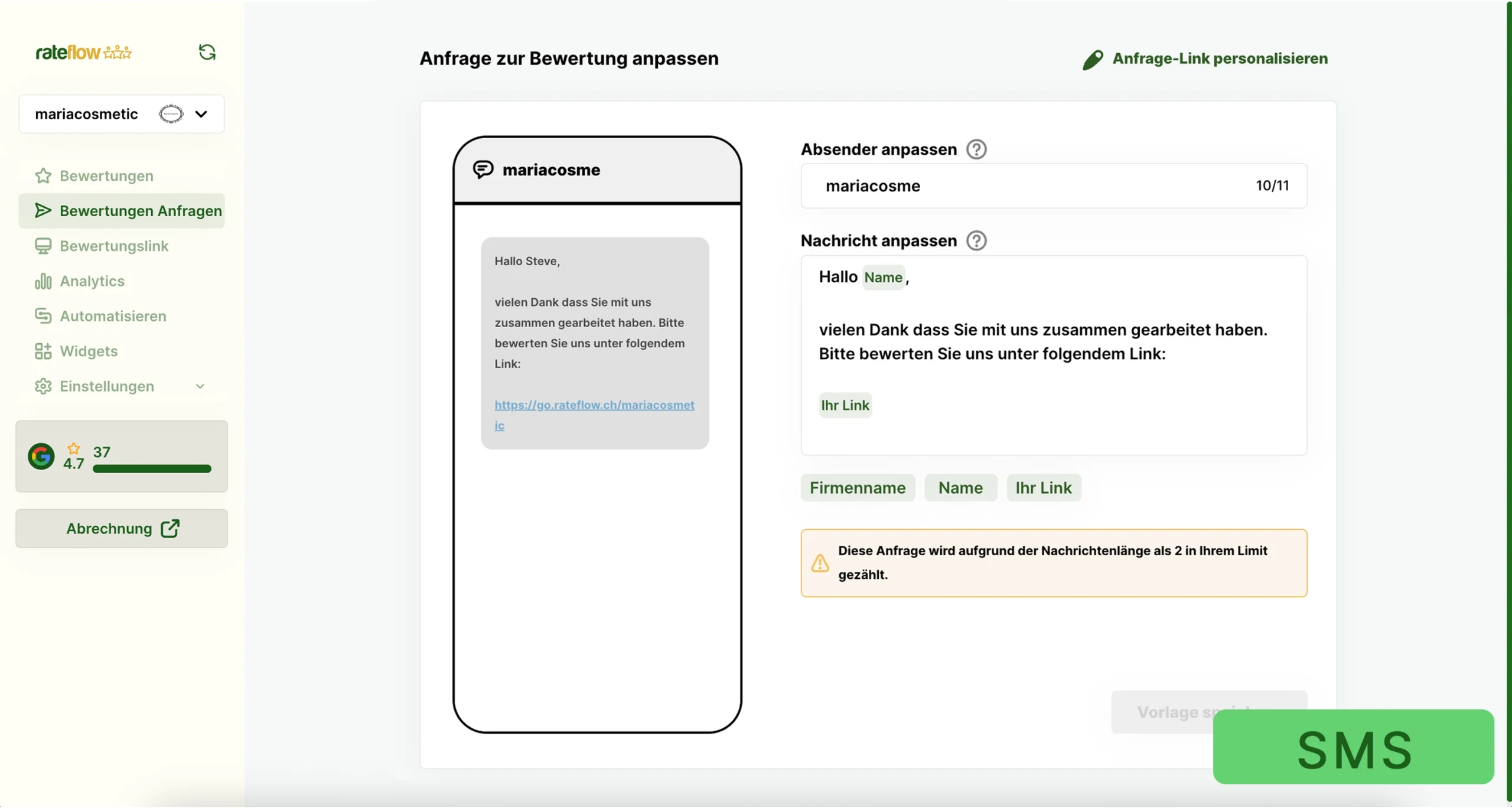Expand the Einstellungen submenu chevron

click(200, 386)
